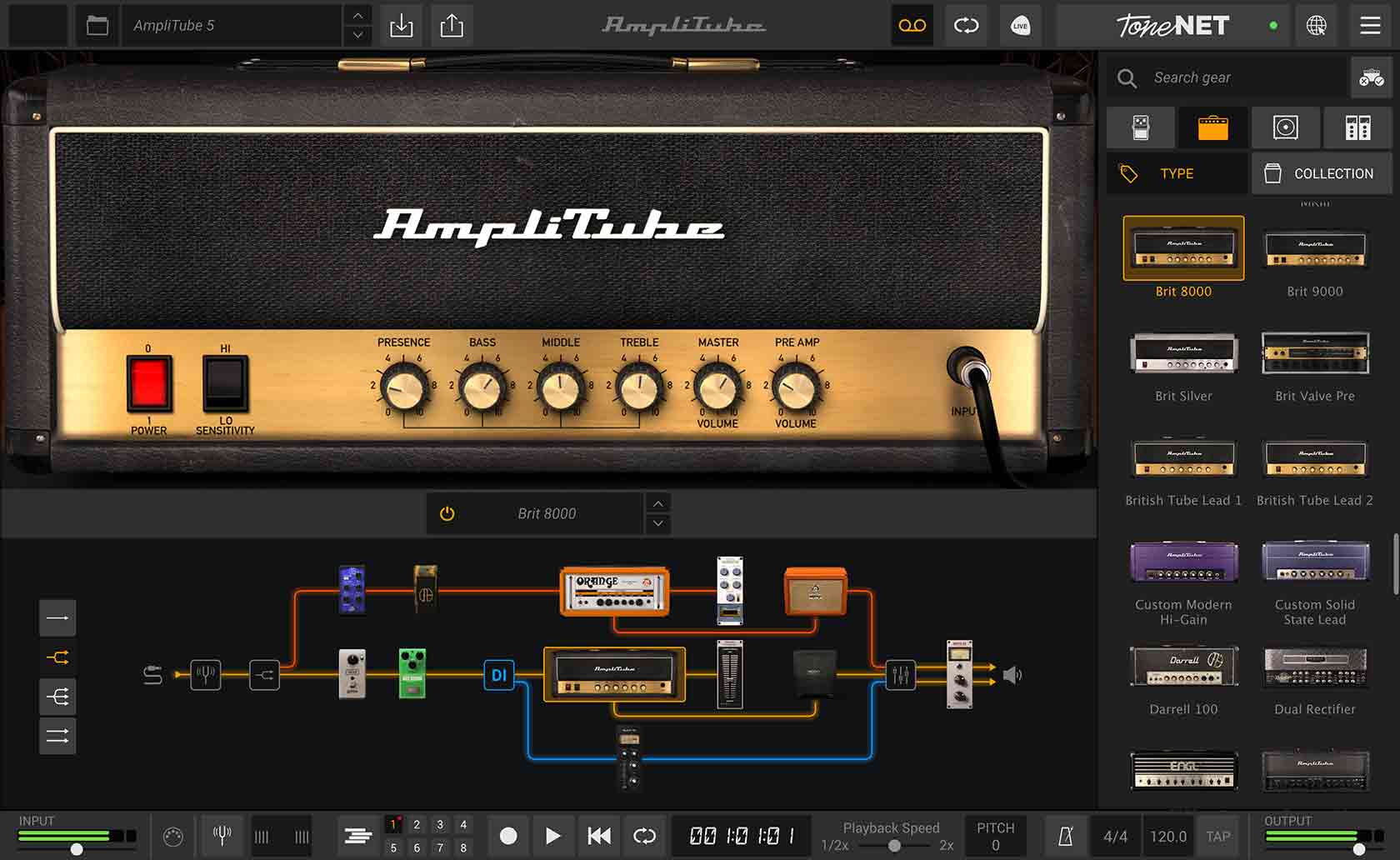This screenshot has width=1400, height=860.
Task: Select the cabinet category icon in the gear panel
Action: (1285, 127)
